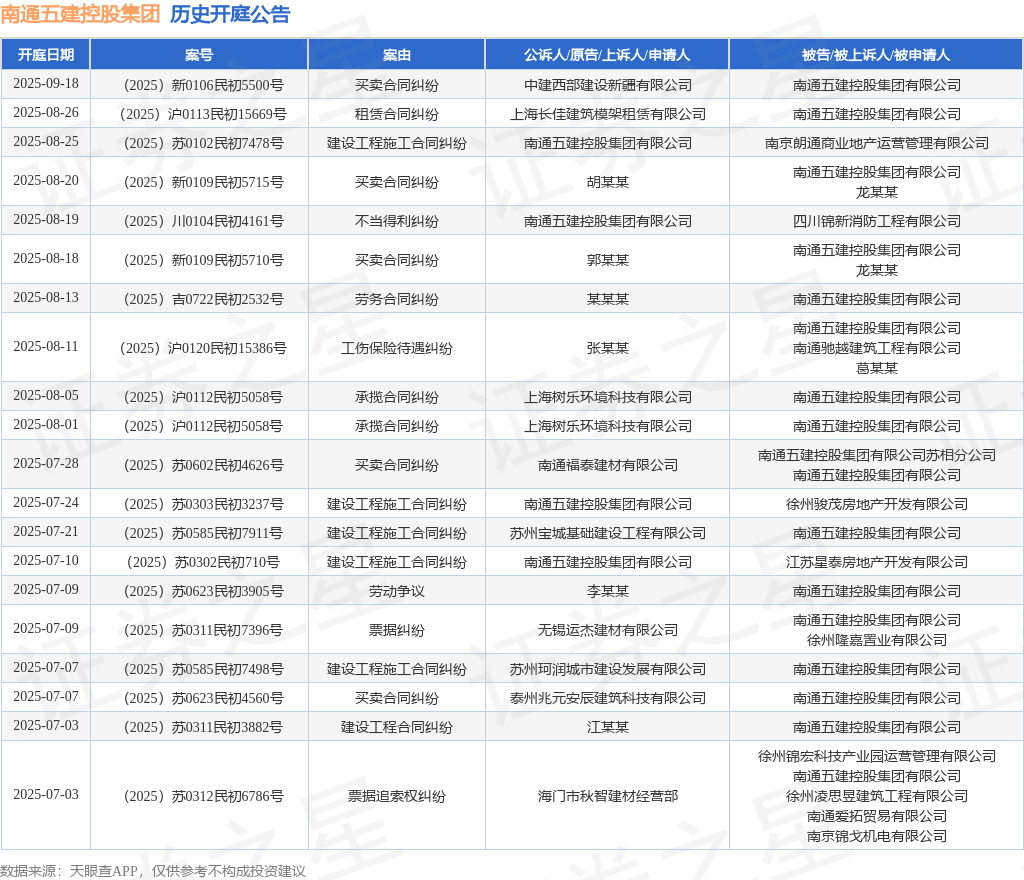Screen dimensions: 1024x880
Task: Click the 劳动争议 cause cell
Action: coord(396,591)
